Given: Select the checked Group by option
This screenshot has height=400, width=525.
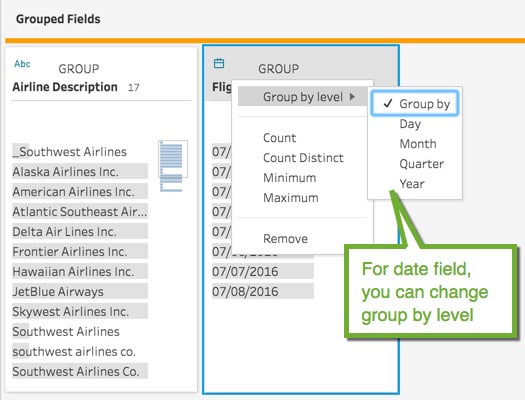Looking at the screenshot, I should (415, 104).
